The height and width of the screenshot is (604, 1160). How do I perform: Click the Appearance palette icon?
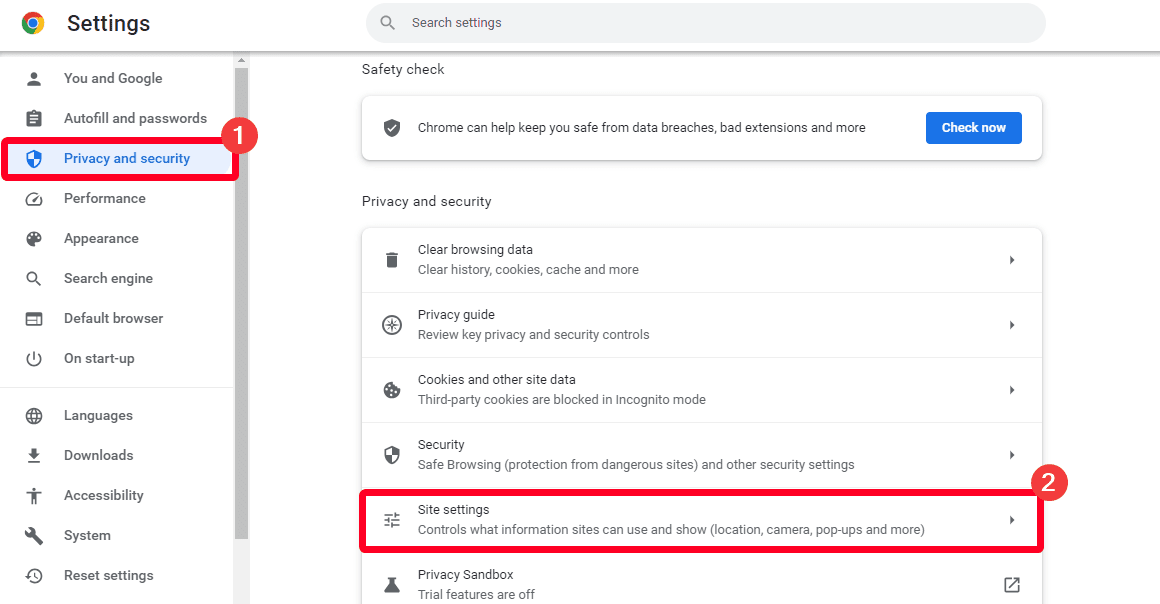point(35,238)
